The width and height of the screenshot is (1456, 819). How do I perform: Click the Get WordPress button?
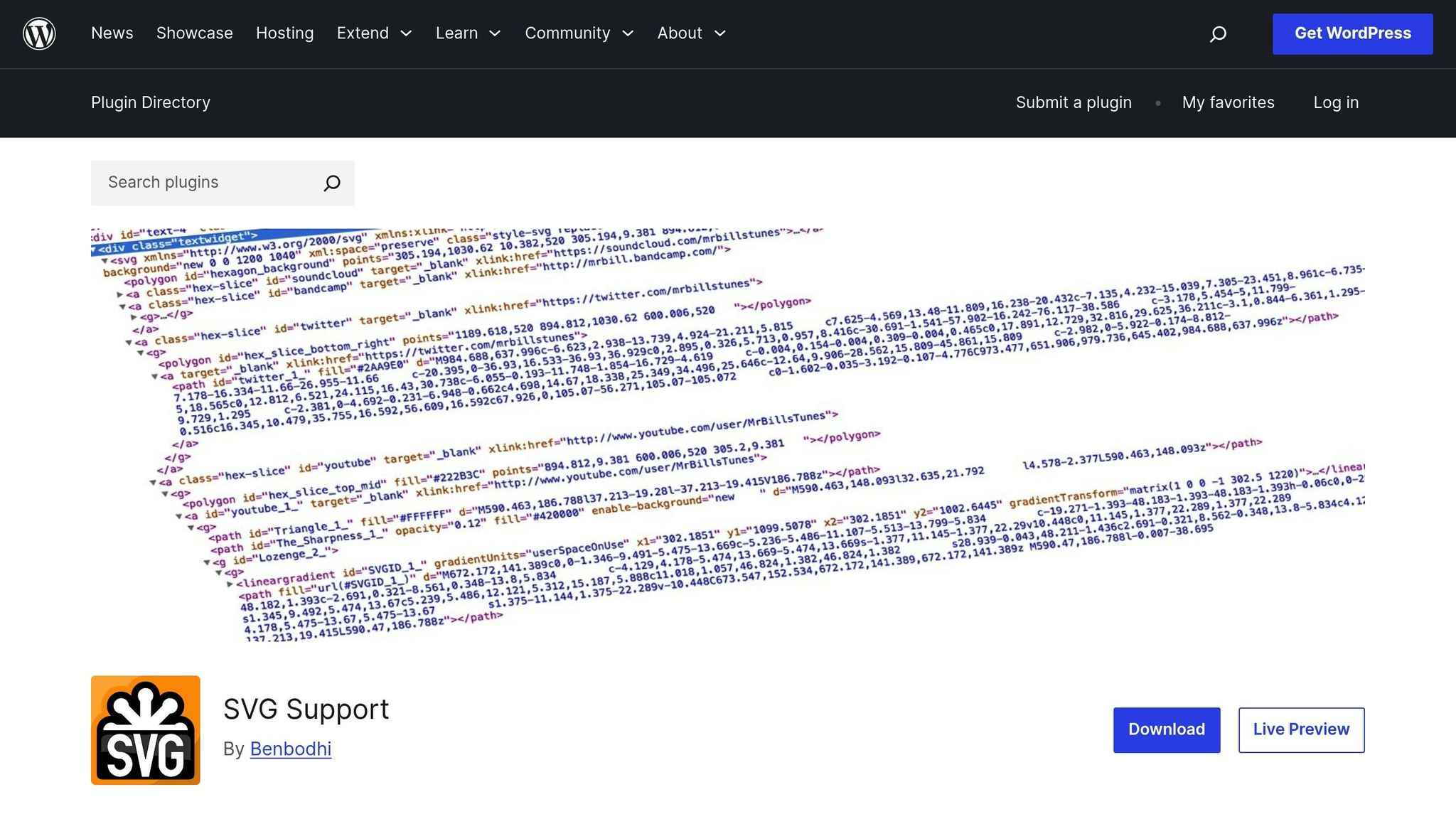point(1352,33)
